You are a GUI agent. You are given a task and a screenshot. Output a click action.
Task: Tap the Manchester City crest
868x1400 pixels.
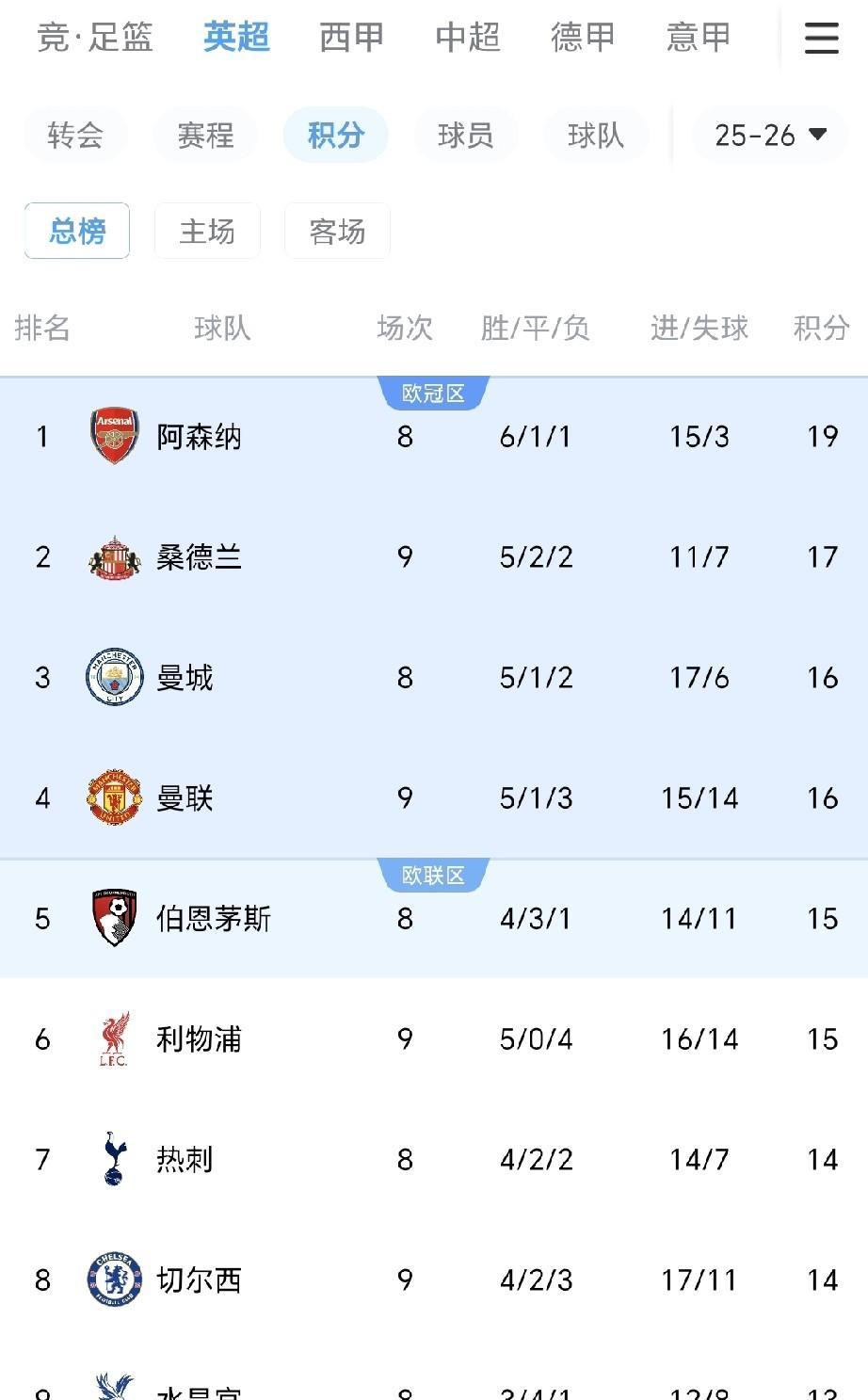pos(114,677)
